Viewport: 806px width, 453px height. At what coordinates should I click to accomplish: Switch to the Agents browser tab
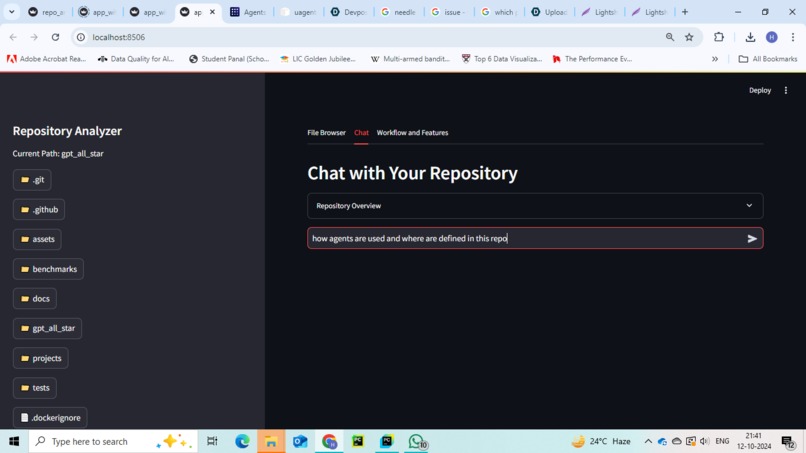(248, 12)
